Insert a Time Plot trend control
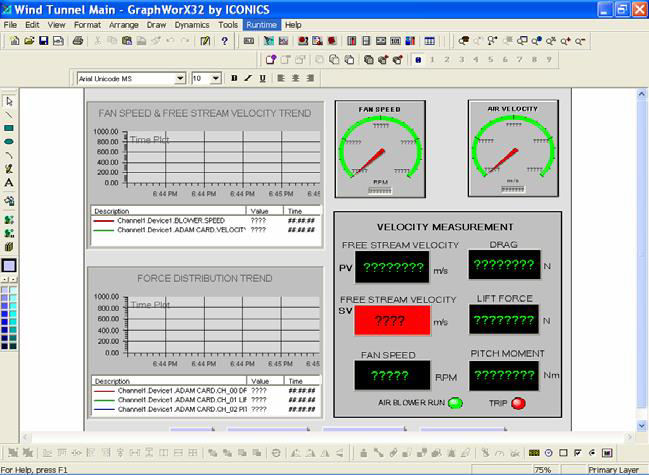The width and height of the screenshot is (649, 475). point(284,41)
